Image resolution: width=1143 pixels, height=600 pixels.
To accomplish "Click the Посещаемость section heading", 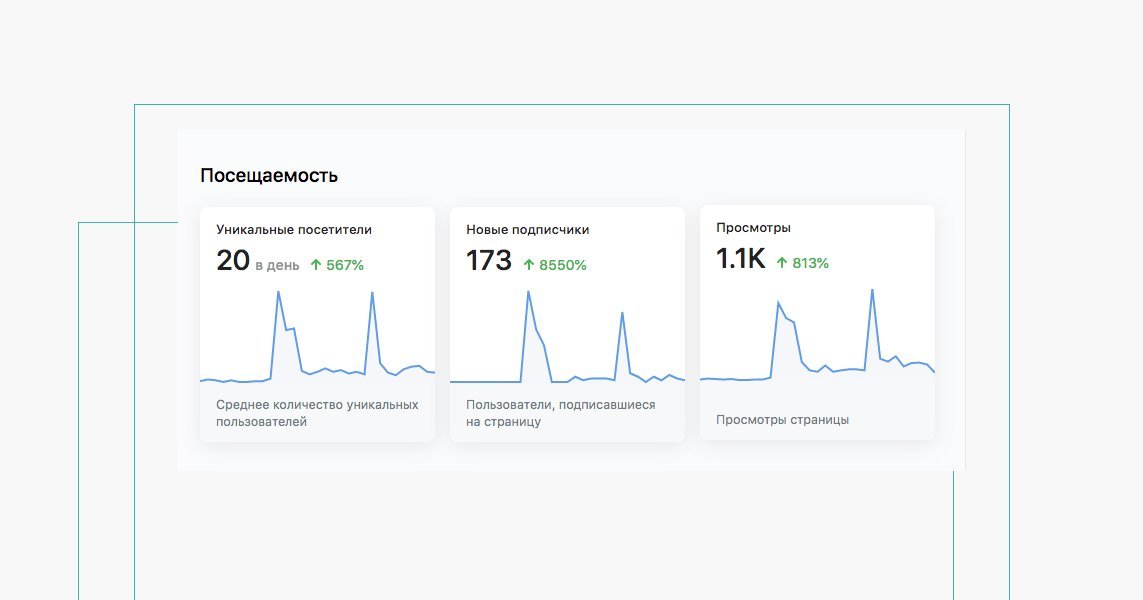I will tap(269, 176).
